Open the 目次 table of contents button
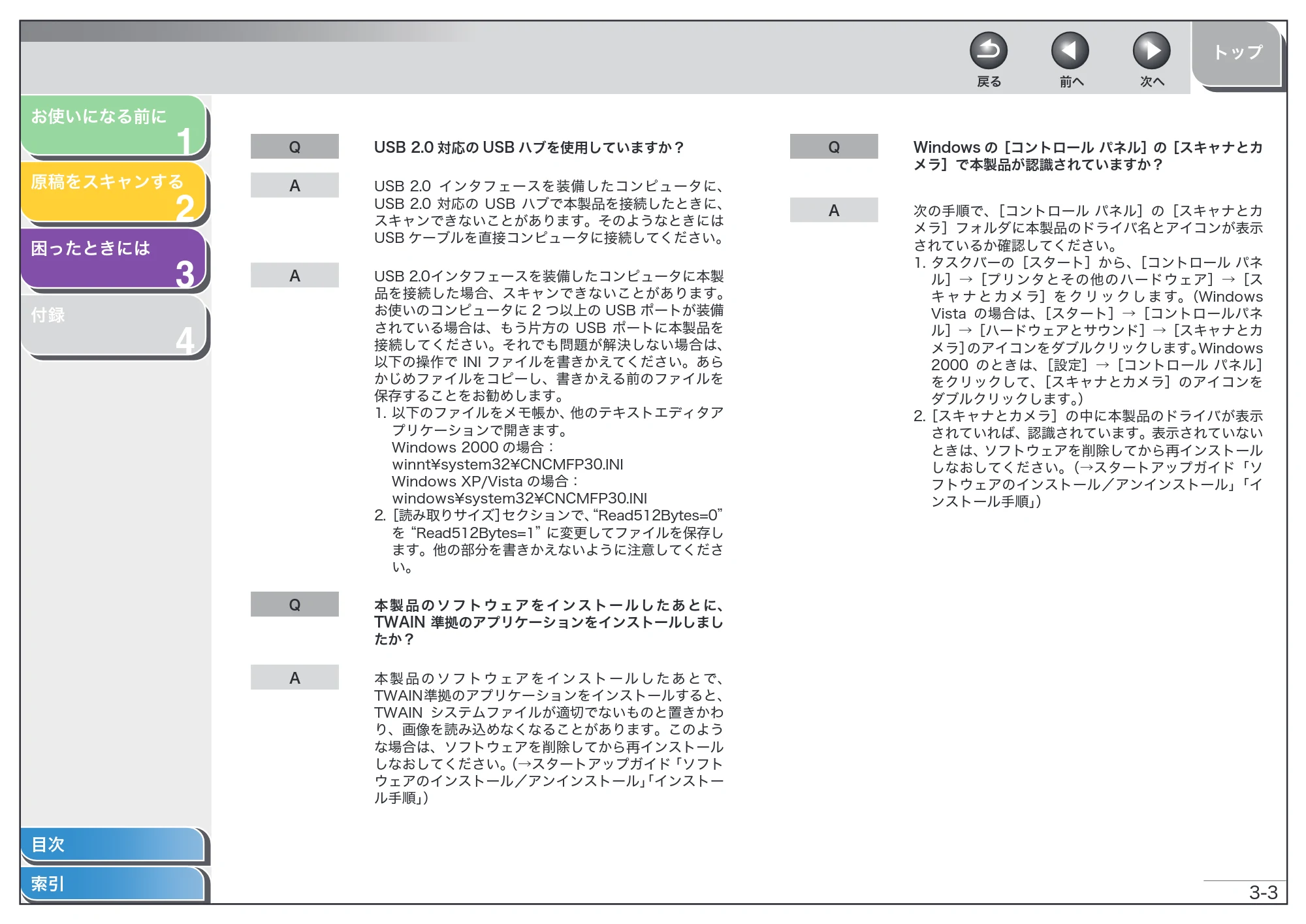The image size is (1306, 924). click(x=112, y=844)
